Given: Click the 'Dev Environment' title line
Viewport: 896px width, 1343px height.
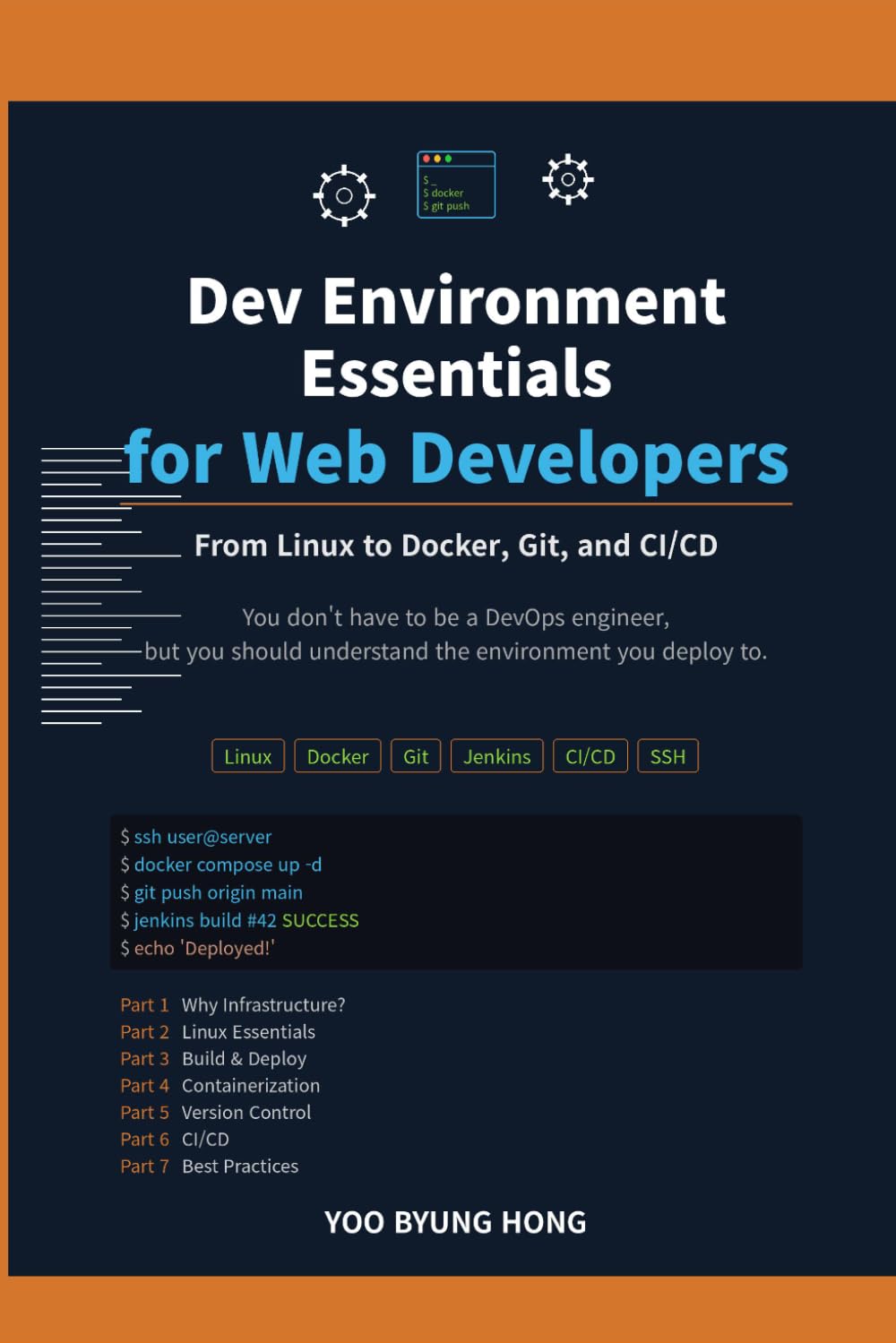Looking at the screenshot, I should 456,301.
